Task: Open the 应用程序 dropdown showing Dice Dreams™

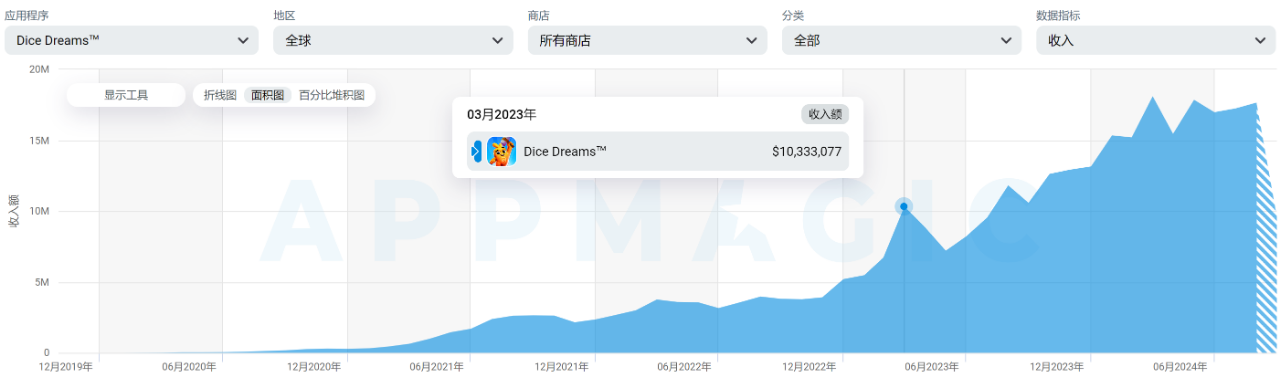Action: click(131, 40)
